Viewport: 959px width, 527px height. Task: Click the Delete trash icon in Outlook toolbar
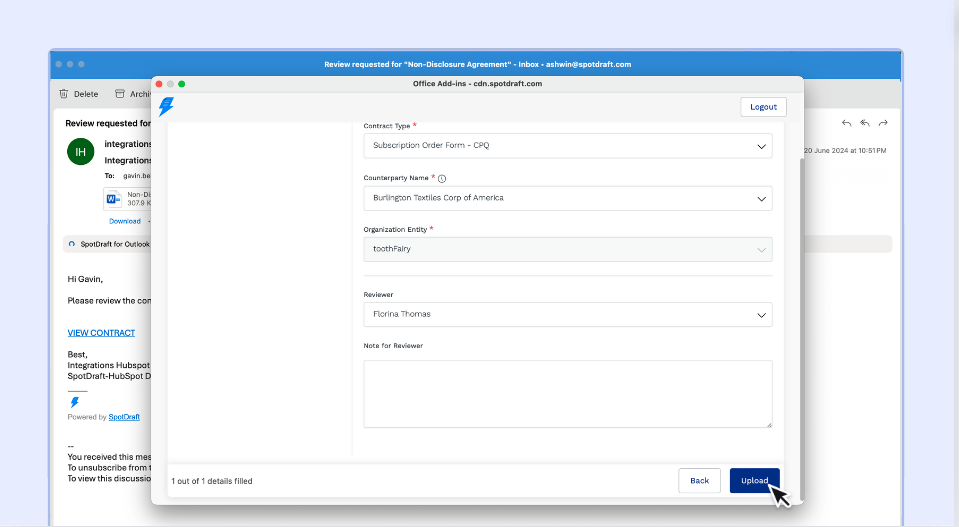(64, 94)
